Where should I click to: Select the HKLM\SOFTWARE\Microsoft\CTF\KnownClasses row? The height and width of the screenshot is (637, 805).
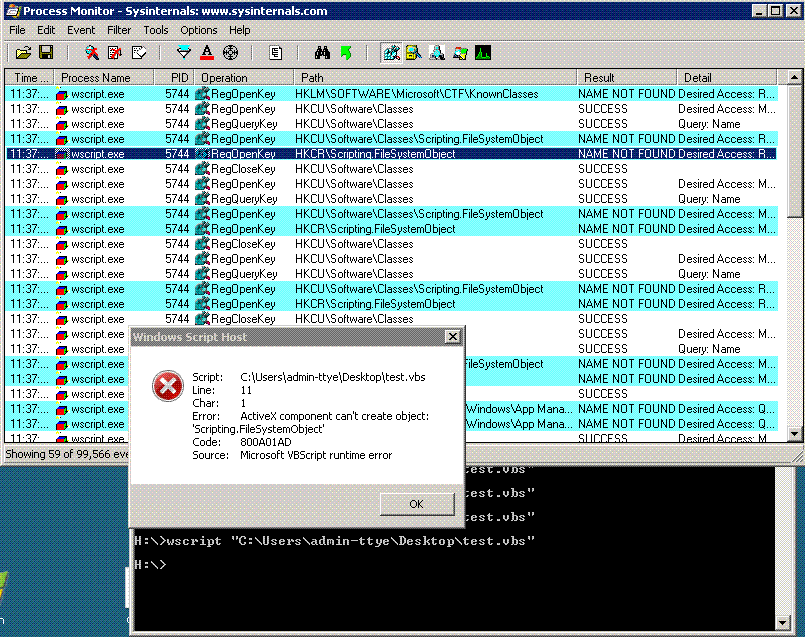(x=391, y=94)
